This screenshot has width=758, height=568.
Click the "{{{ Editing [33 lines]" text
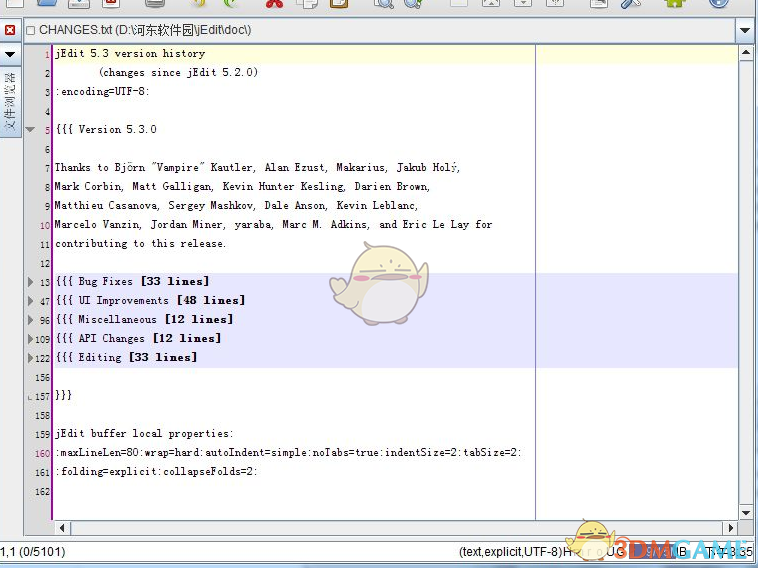click(126, 358)
